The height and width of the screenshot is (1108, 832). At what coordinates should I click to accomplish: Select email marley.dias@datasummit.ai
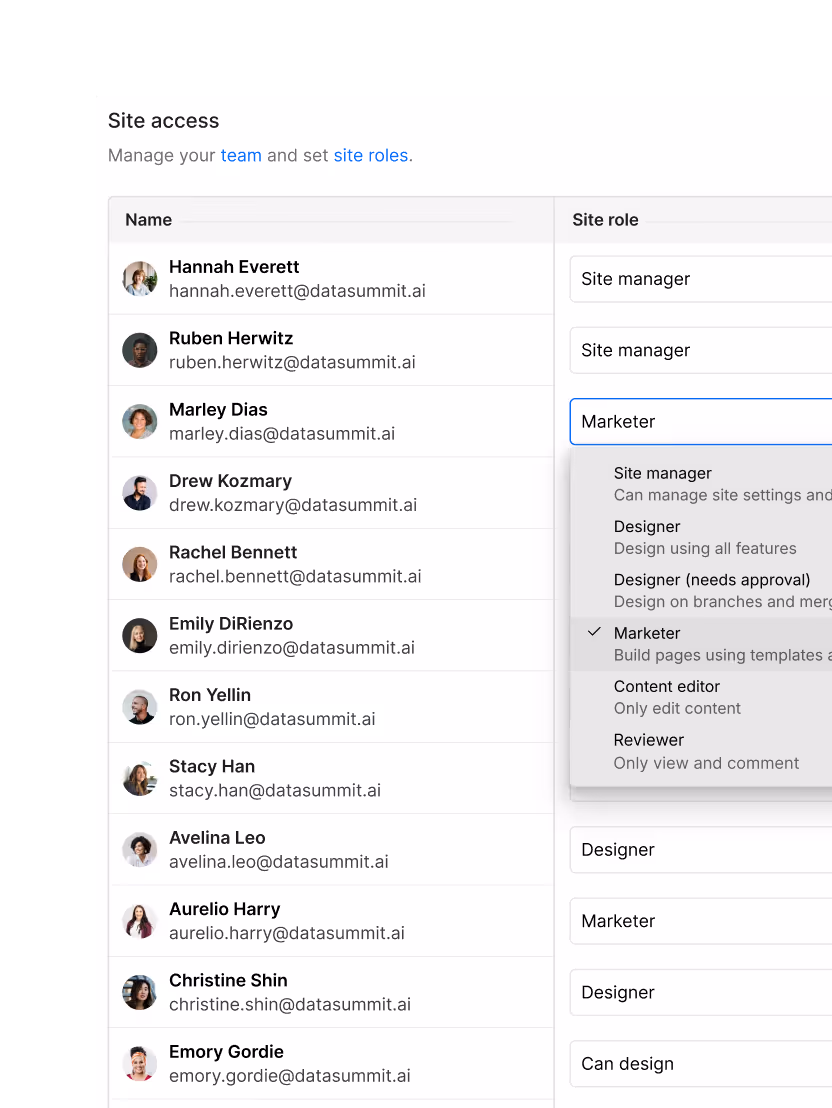coord(282,434)
